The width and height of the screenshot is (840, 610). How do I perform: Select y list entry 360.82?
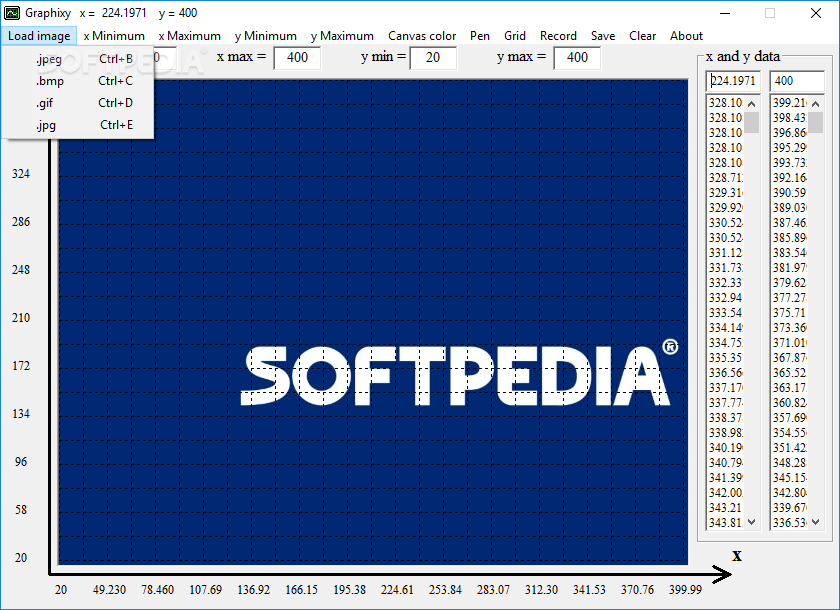(x=790, y=403)
